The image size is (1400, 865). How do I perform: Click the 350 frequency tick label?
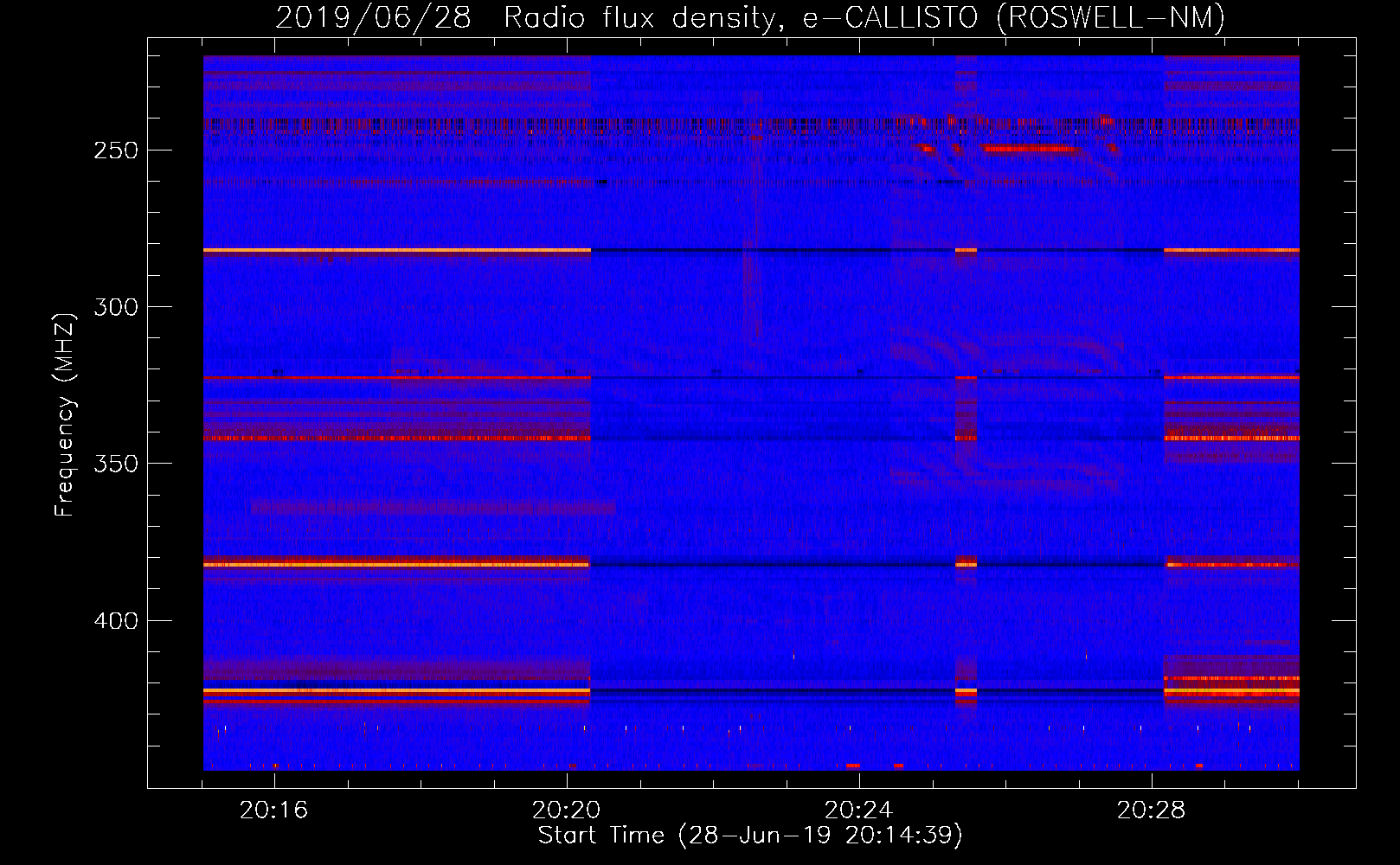(116, 464)
